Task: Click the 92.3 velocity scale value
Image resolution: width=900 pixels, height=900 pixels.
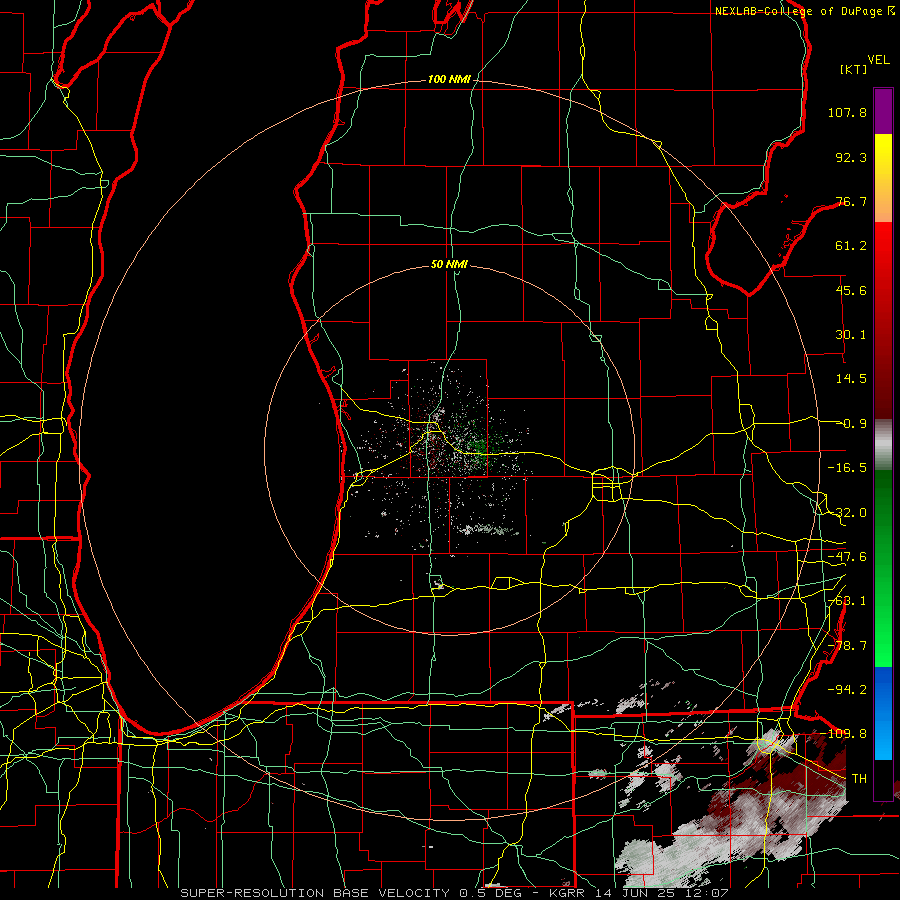Action: [851, 157]
